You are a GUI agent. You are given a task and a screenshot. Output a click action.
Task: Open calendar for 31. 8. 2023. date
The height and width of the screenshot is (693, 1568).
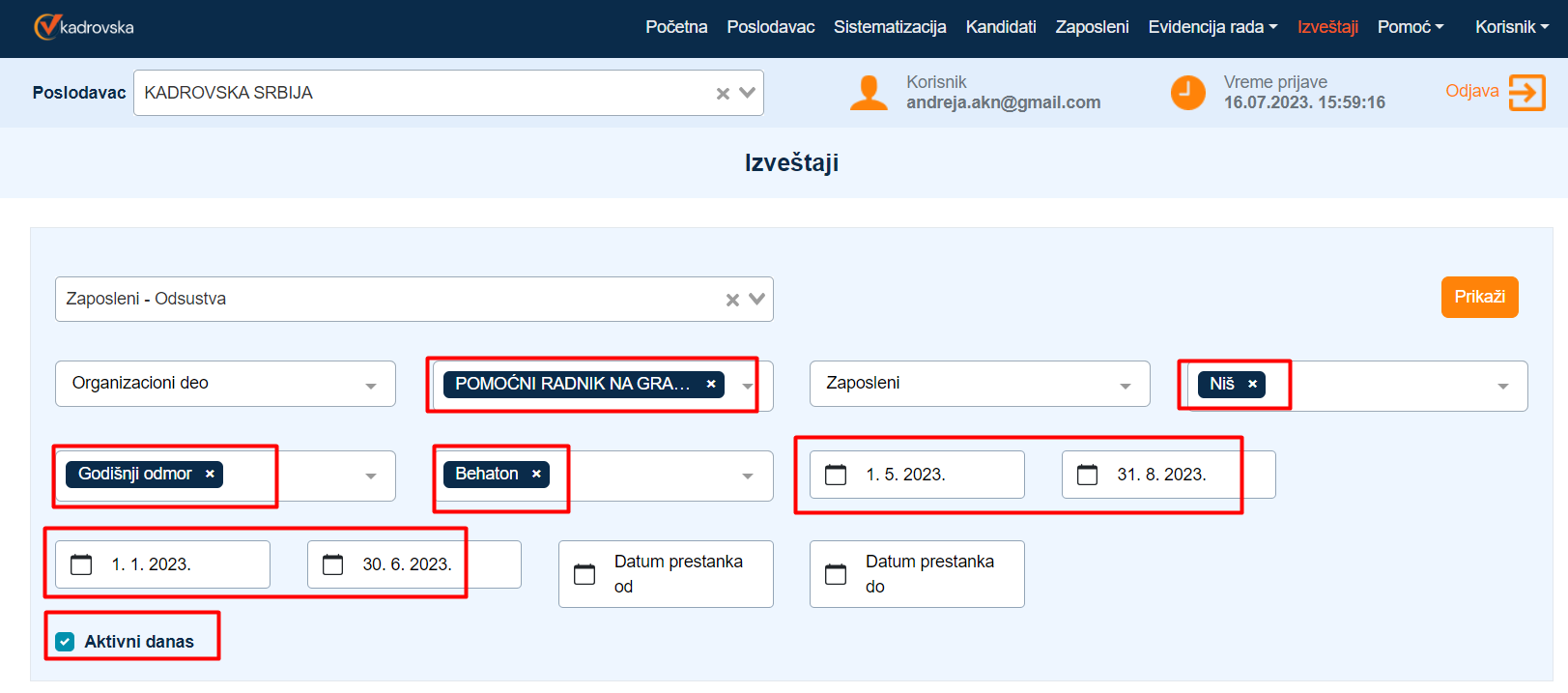coord(1087,475)
